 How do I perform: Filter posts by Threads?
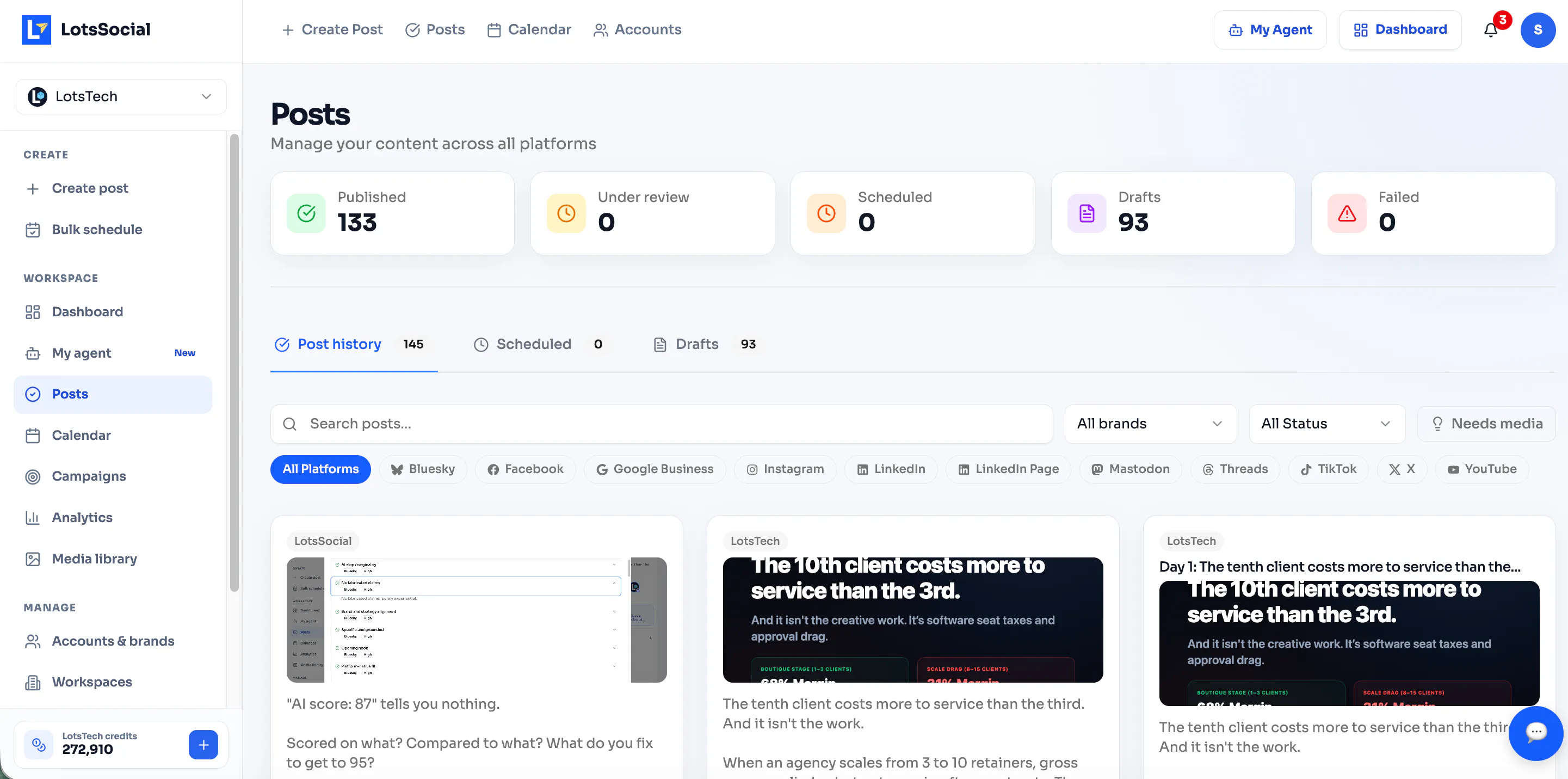(1235, 469)
